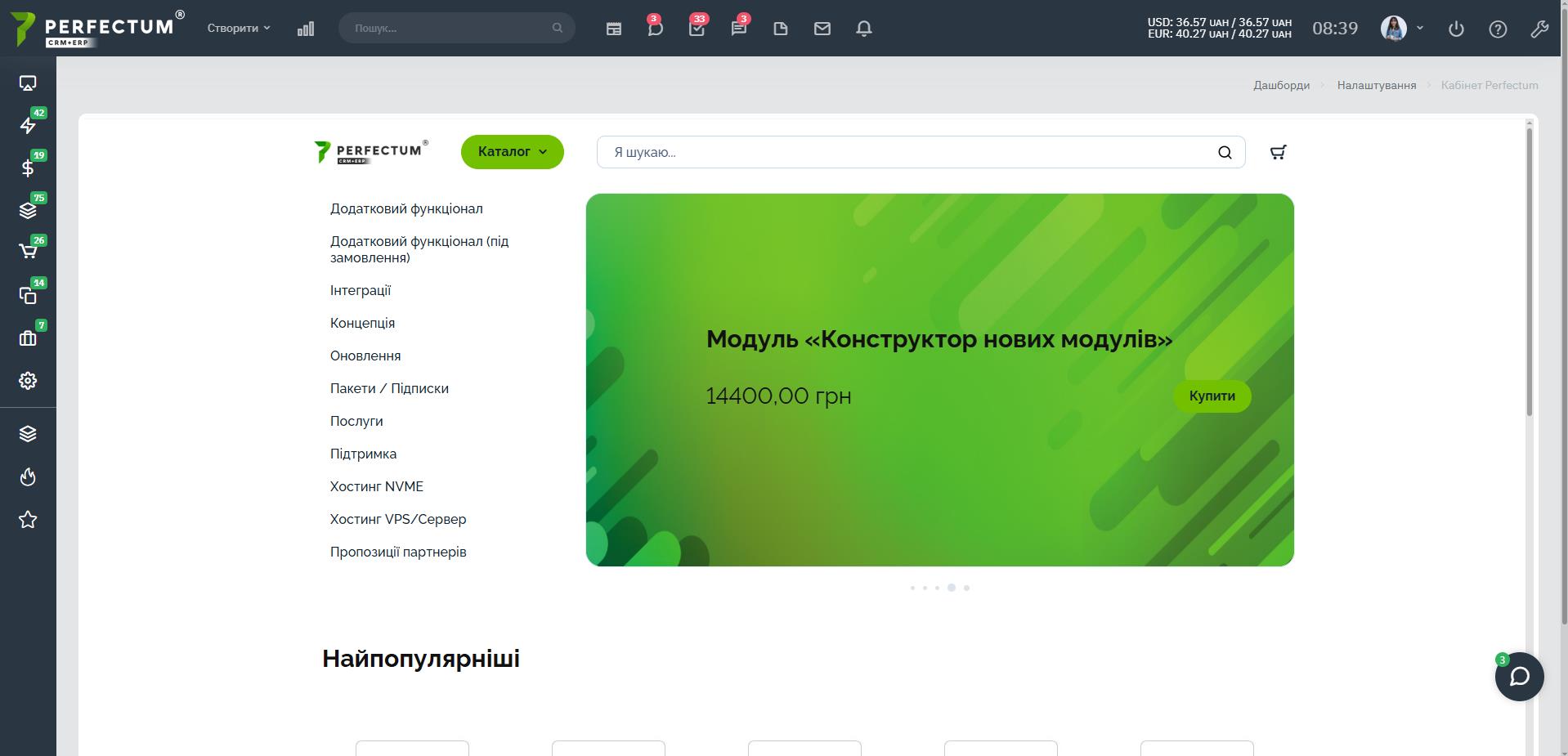Open the fire icon in sidebar
Screen dimensions: 1568x756
[28, 476]
